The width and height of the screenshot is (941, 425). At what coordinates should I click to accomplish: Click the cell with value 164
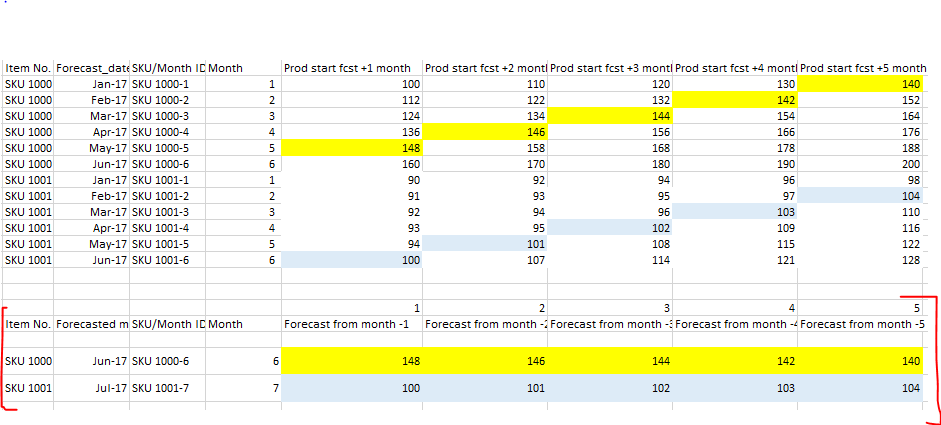(860, 116)
